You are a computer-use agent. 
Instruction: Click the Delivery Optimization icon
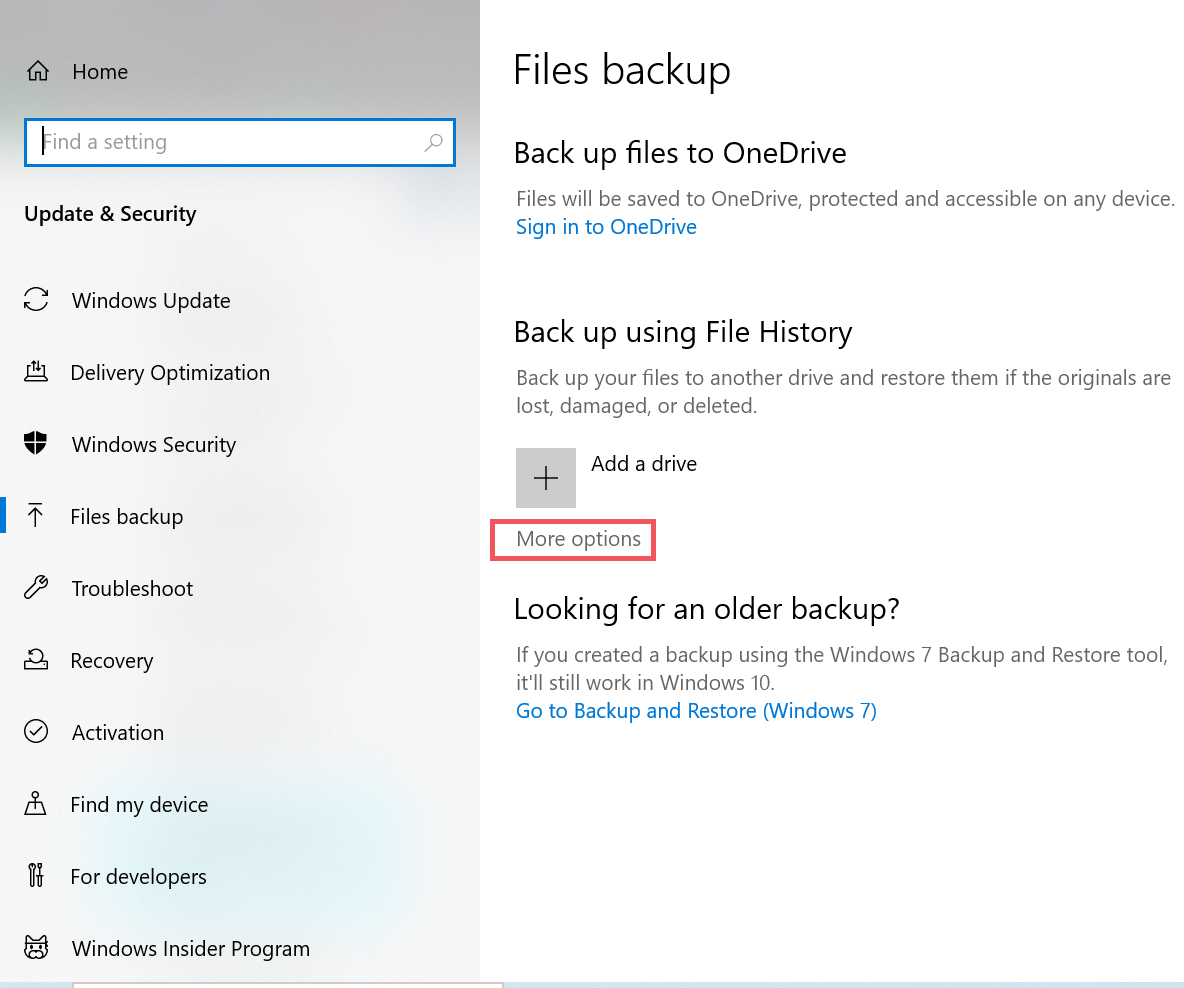pos(35,372)
